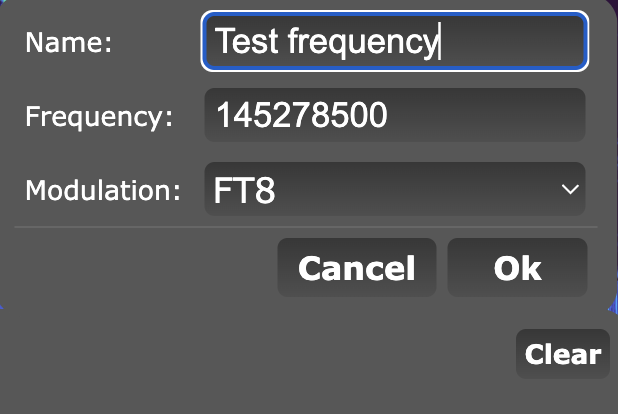Image resolution: width=618 pixels, height=414 pixels.
Task: Click the Modulation dropdown chevron arrow
Action: [570, 190]
